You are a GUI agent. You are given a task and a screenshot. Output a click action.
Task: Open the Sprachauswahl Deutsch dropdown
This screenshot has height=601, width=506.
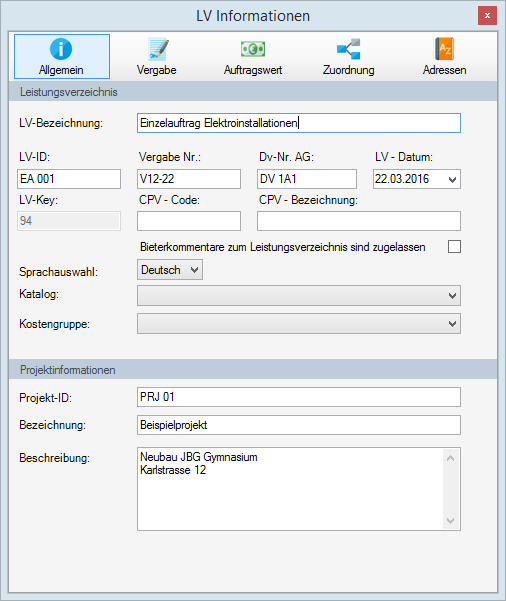(x=170, y=270)
